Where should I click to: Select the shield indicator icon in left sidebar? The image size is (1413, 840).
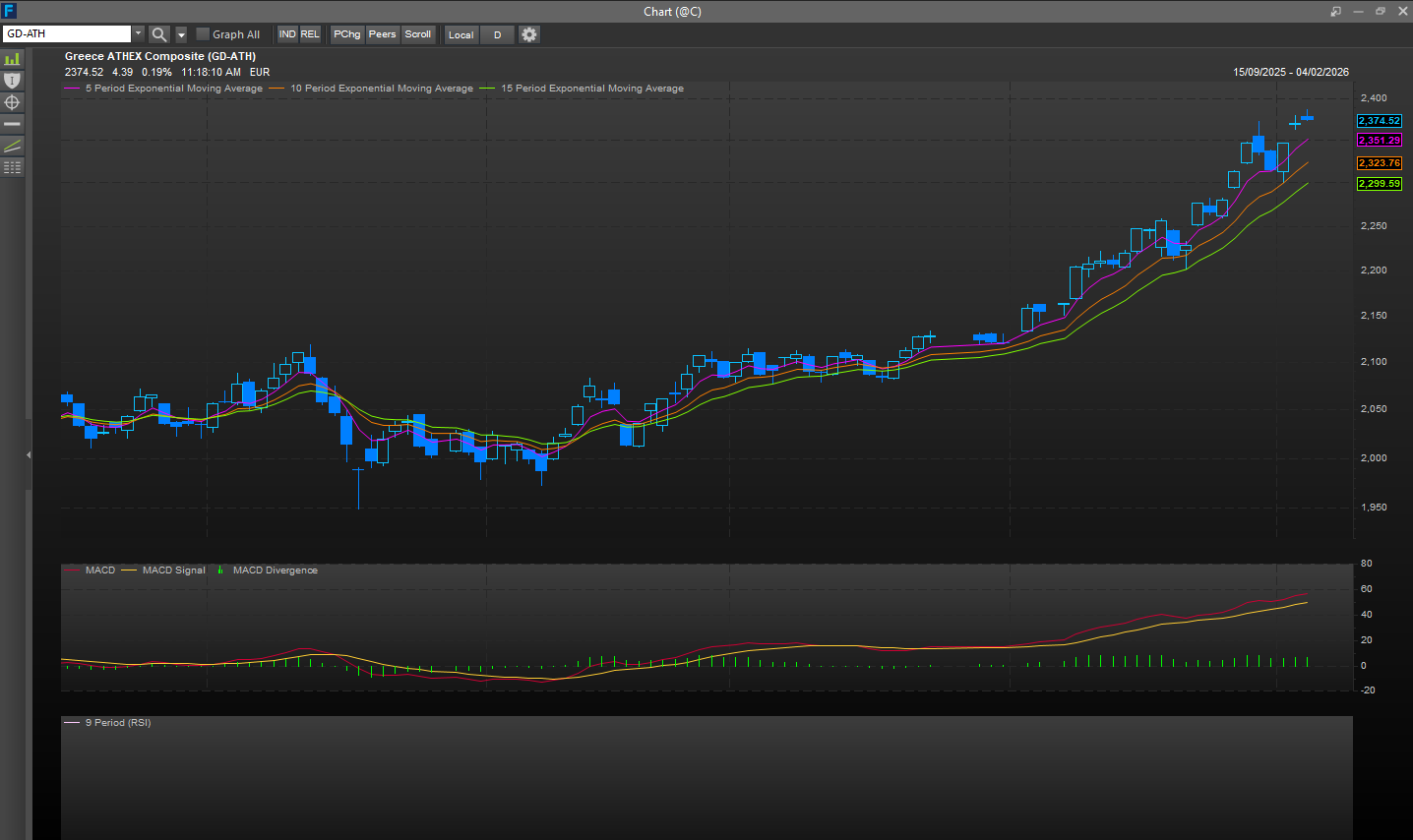[12, 81]
